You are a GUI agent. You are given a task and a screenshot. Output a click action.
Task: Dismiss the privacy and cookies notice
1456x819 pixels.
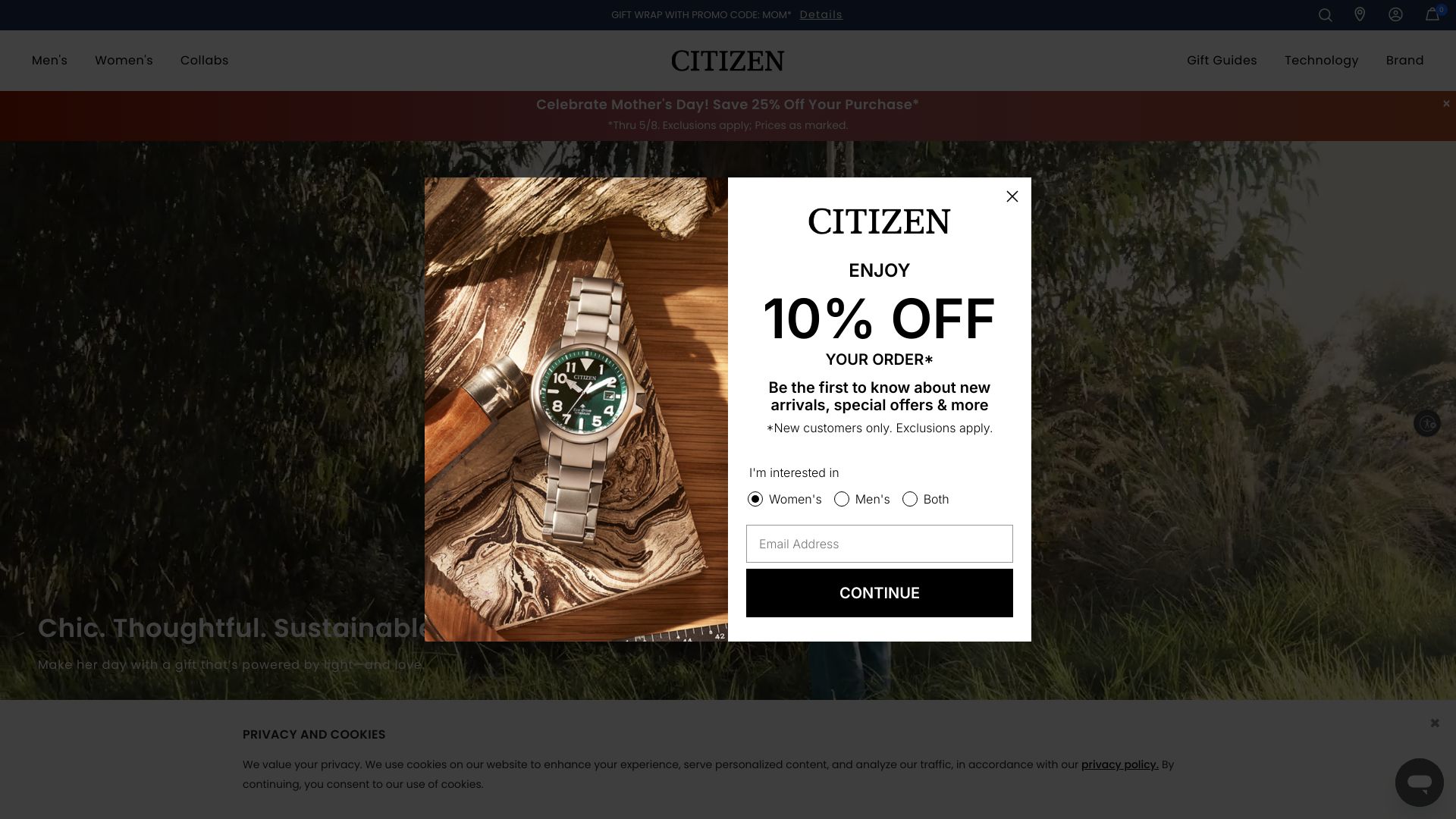pyautogui.click(x=1435, y=723)
